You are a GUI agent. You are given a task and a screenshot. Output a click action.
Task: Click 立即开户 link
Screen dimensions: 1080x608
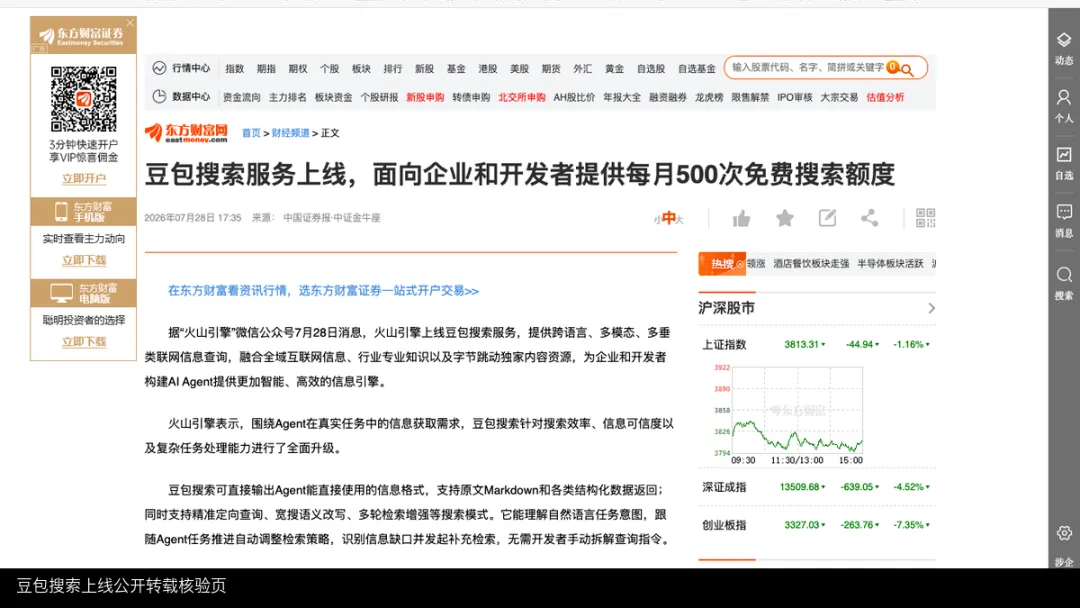click(83, 178)
